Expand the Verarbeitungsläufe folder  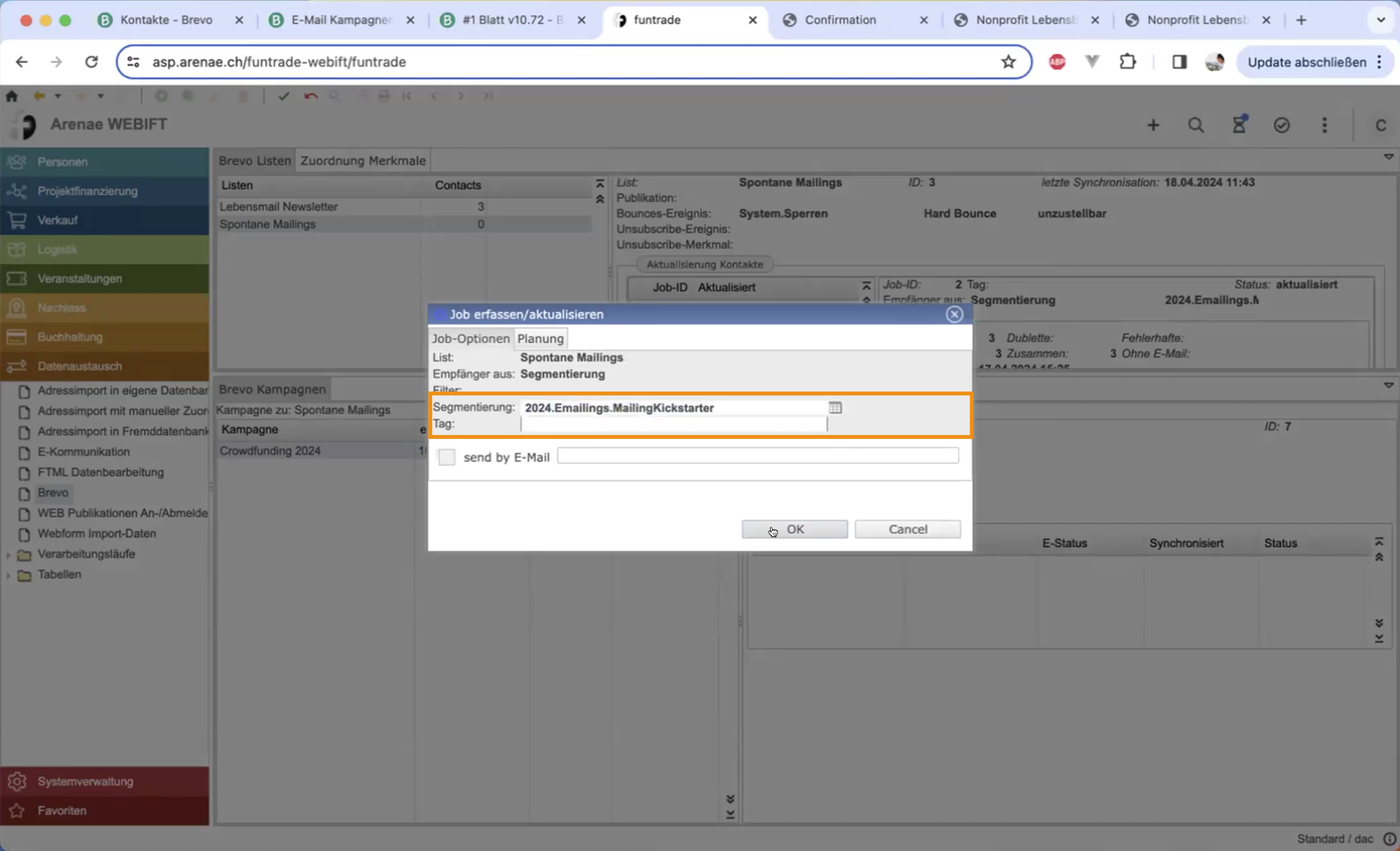(9, 554)
